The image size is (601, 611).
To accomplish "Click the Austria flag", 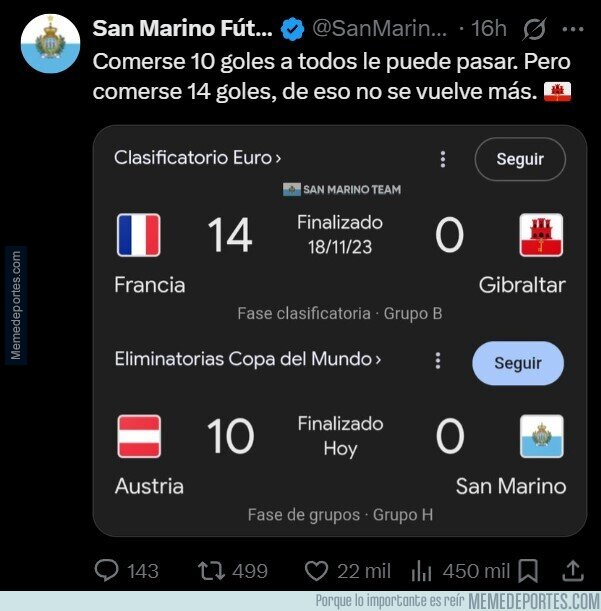I will pyautogui.click(x=139, y=437).
